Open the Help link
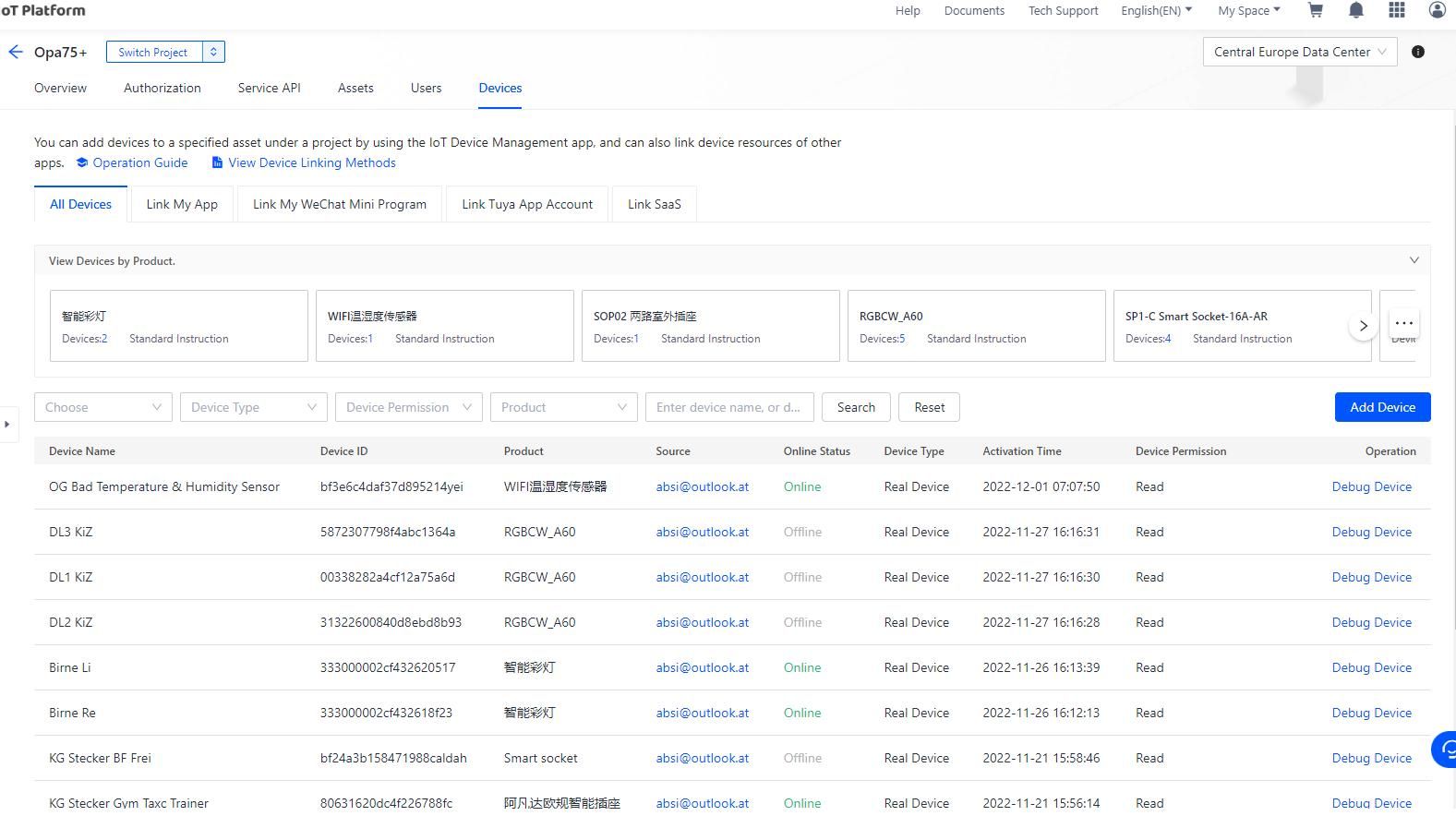This screenshot has height=816, width=1456. [908, 10]
